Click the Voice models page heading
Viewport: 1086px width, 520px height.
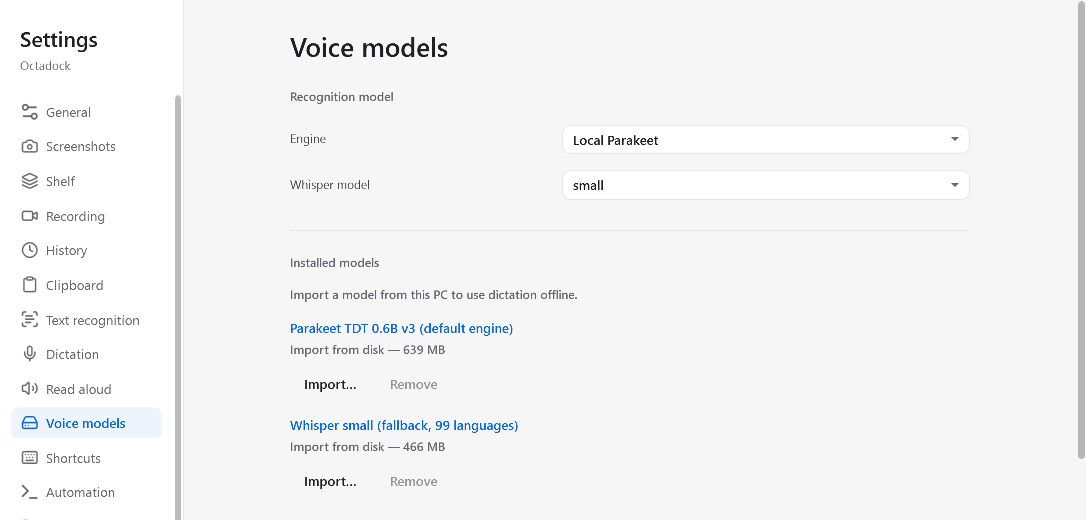(x=368, y=48)
